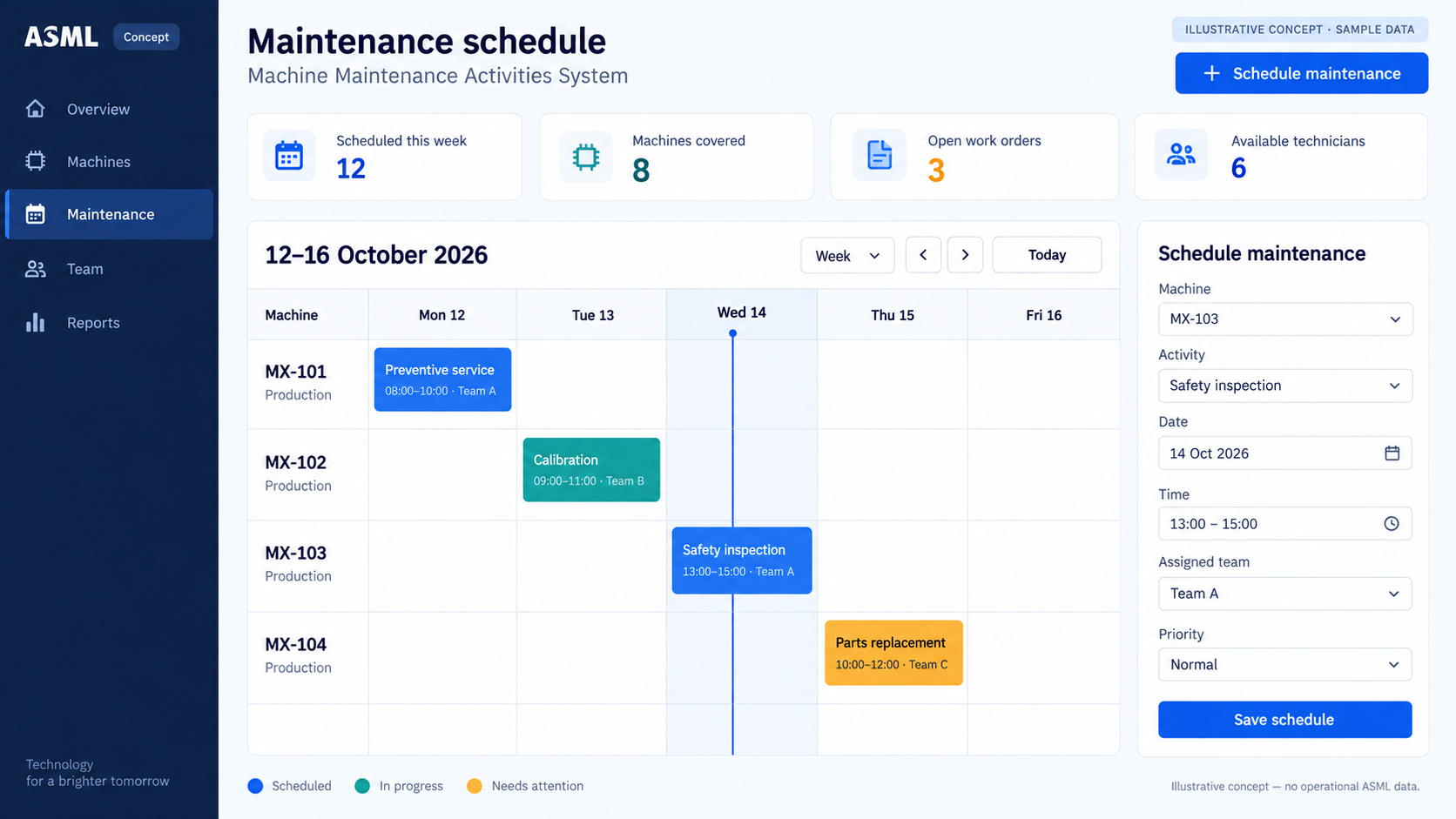Click the calendar icon in the Date field
The image size is (1456, 819).
pos(1392,453)
